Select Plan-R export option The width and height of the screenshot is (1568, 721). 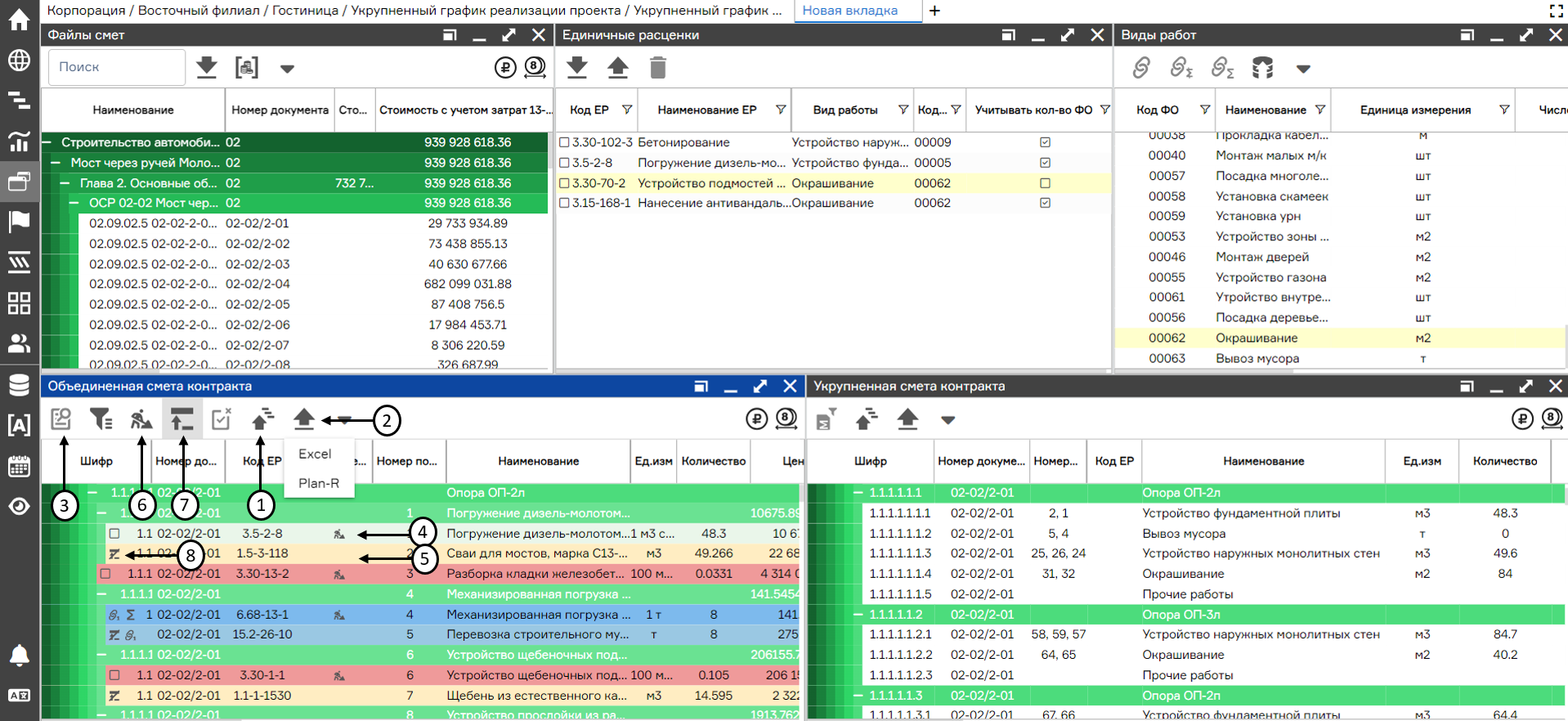coord(319,483)
